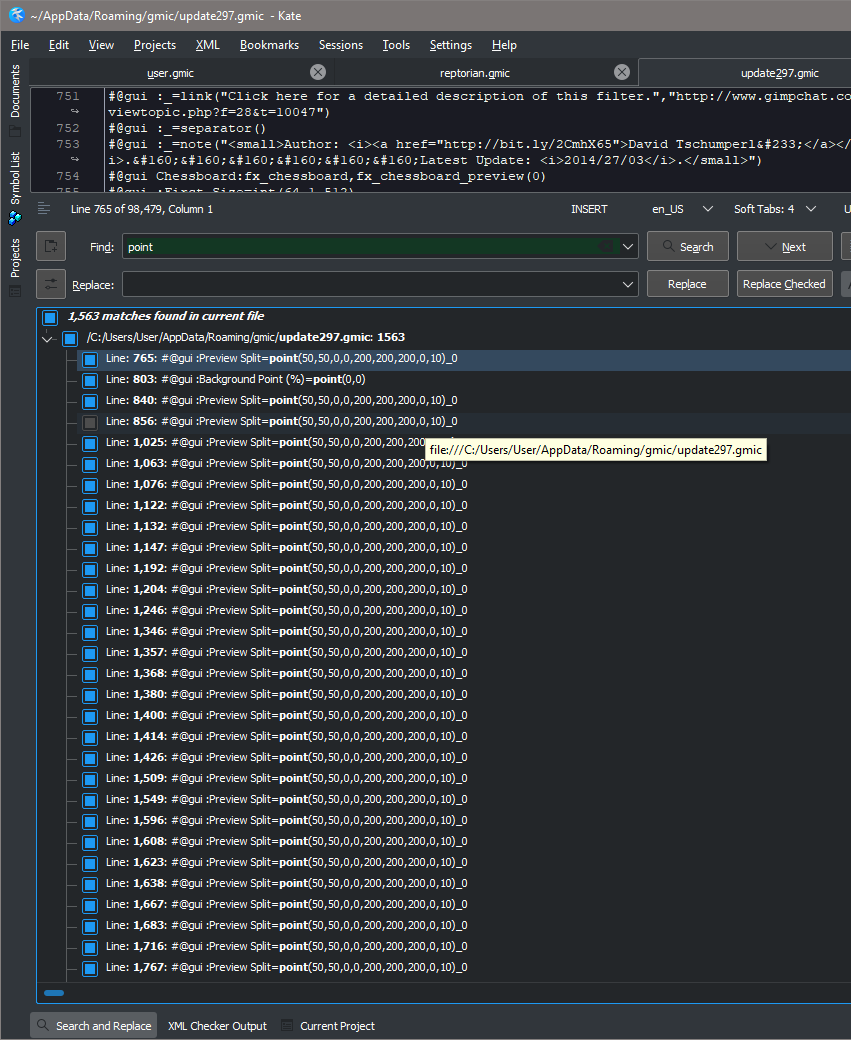This screenshot has height=1040, width=851.
Task: Click the Search button
Action: point(687,246)
